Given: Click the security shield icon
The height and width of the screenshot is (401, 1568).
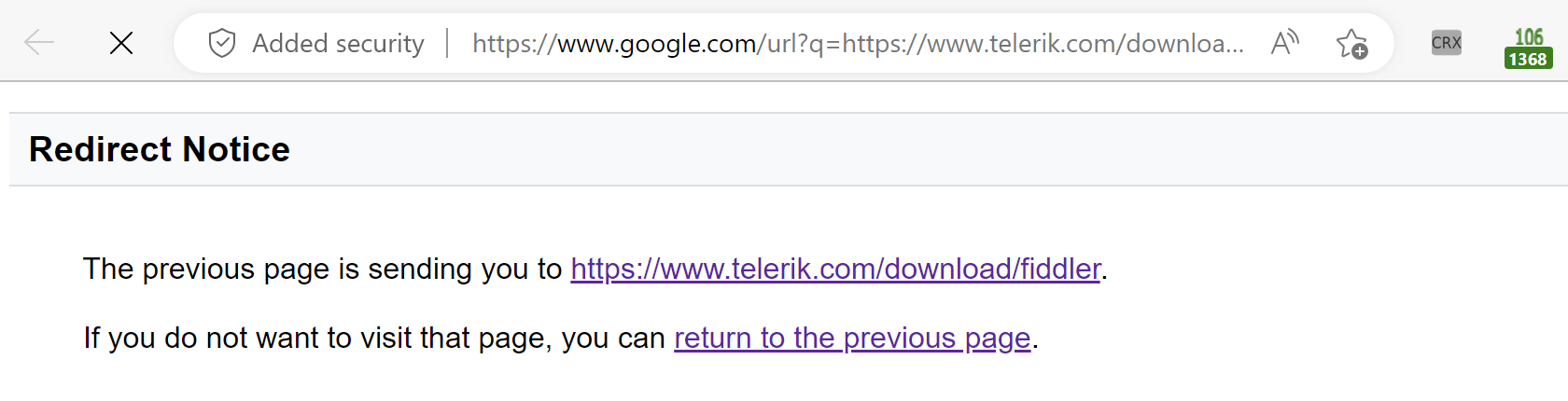Looking at the screenshot, I should coord(221,43).
